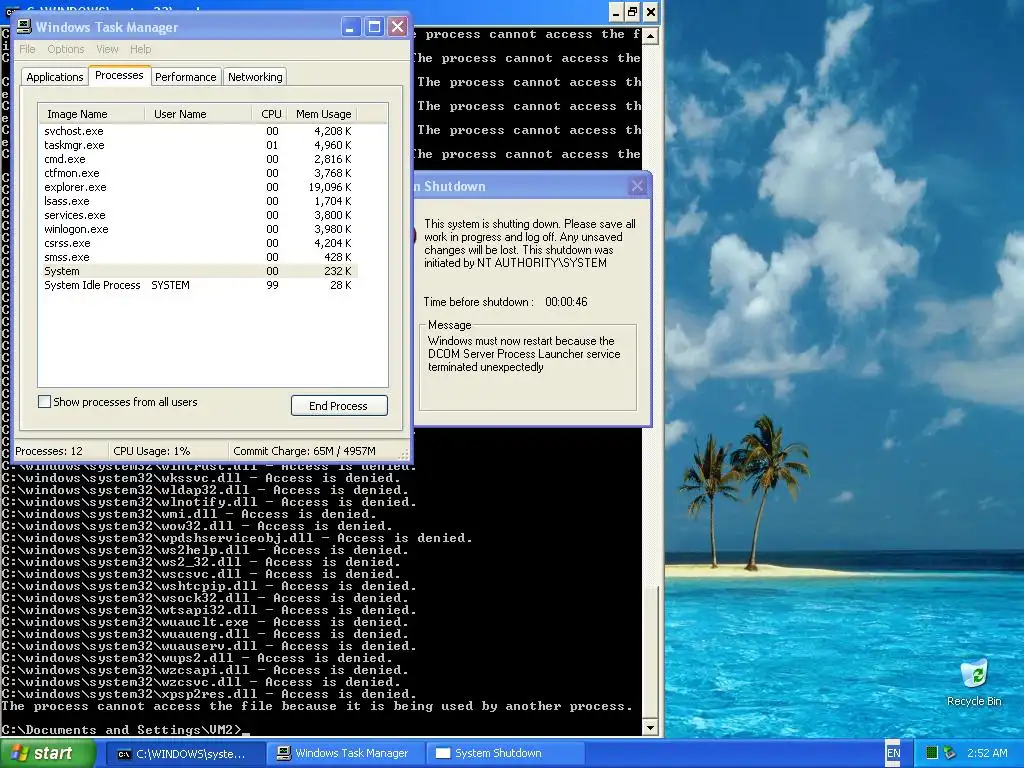Select the csrss.exe process row

(x=198, y=243)
